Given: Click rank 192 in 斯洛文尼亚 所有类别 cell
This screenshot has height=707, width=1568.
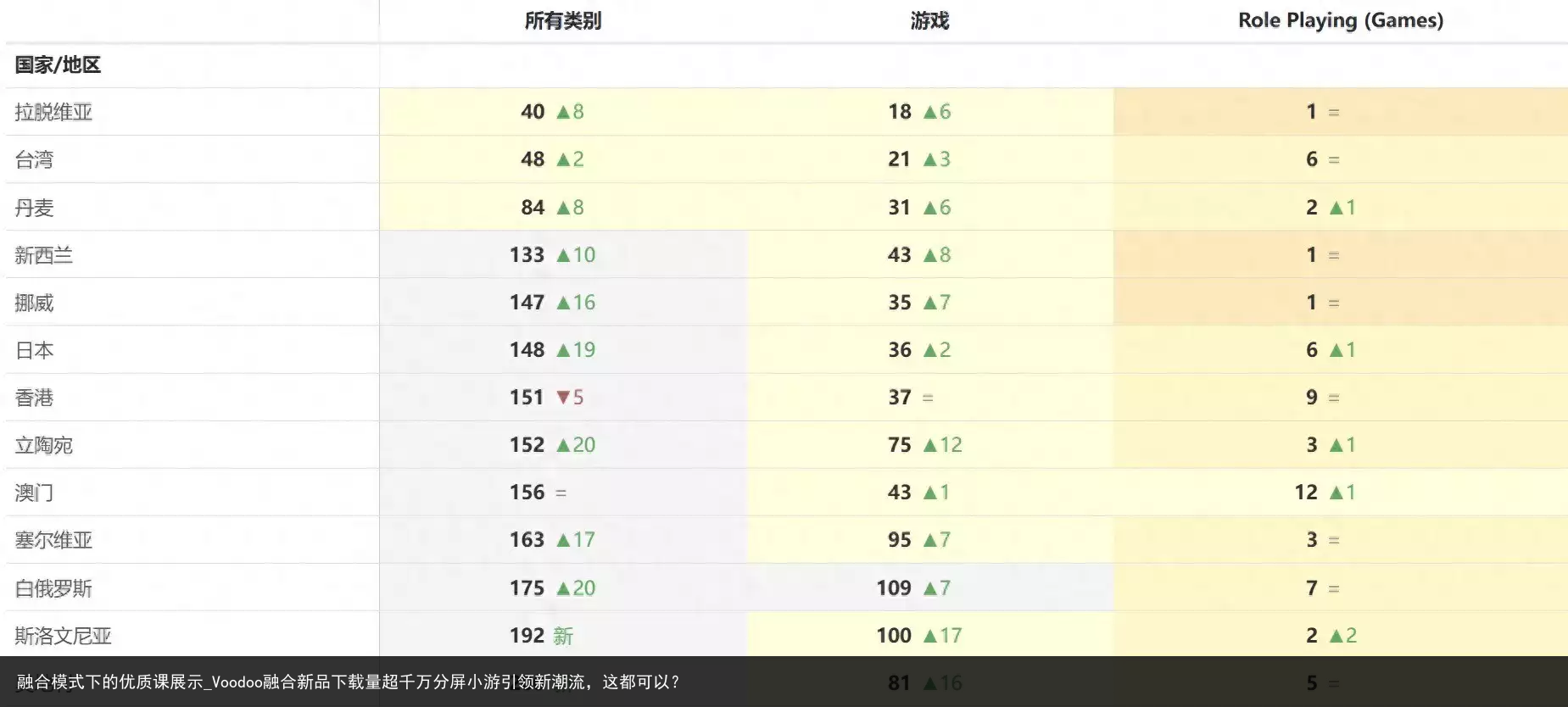Looking at the screenshot, I should [x=527, y=636].
